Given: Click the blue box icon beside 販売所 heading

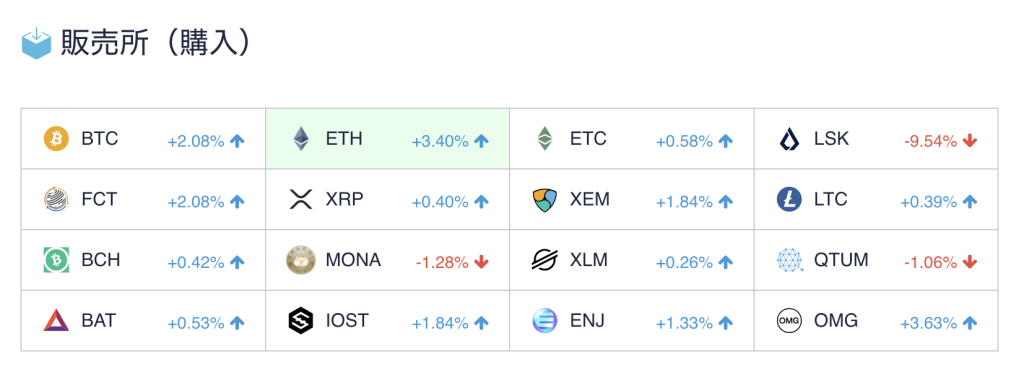Looking at the screenshot, I should (36, 44).
